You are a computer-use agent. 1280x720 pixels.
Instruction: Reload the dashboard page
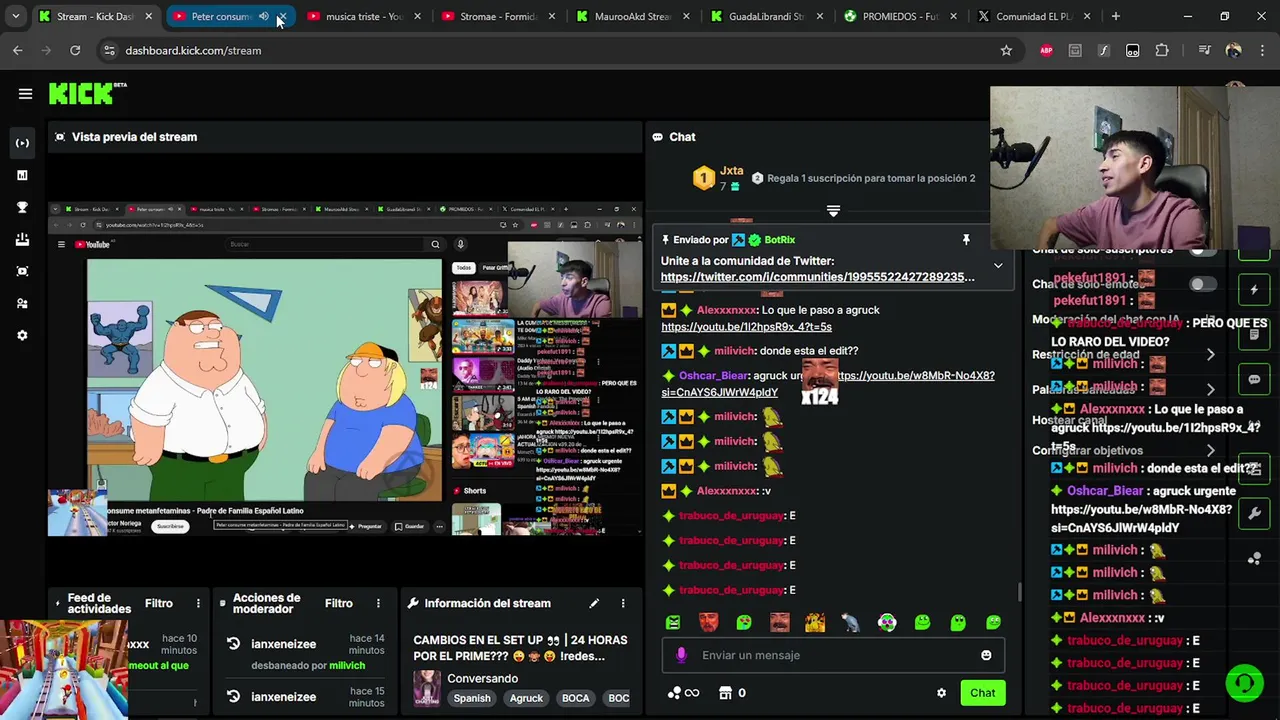(x=75, y=50)
